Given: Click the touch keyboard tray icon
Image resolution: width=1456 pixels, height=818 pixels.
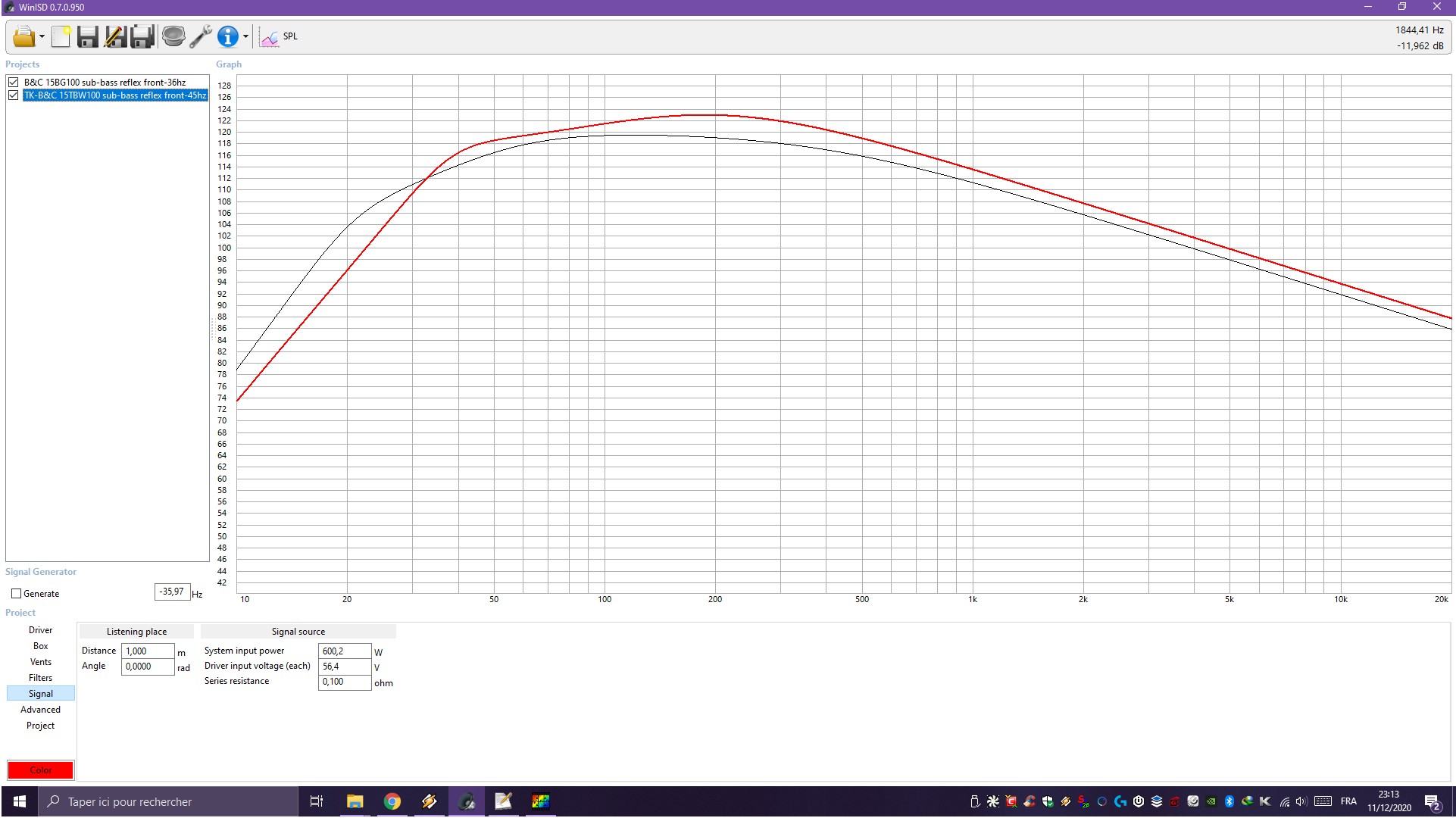Looking at the screenshot, I should [x=1323, y=801].
